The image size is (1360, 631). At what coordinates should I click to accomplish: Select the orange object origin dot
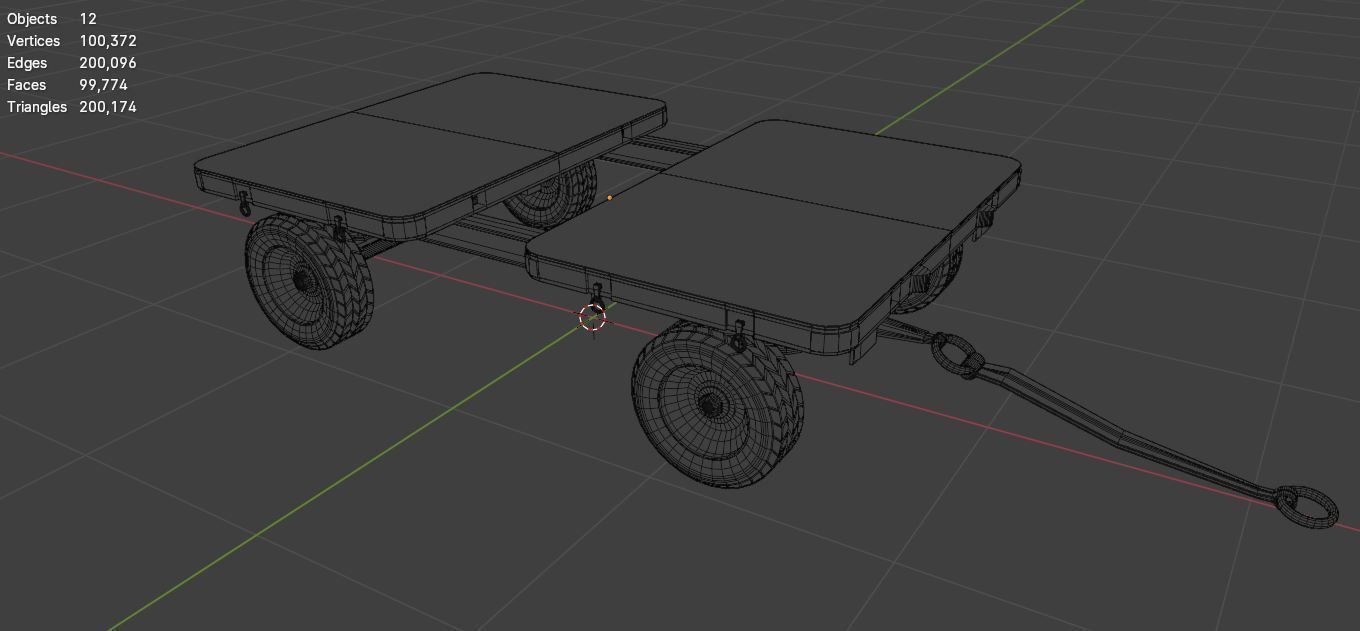(610, 198)
